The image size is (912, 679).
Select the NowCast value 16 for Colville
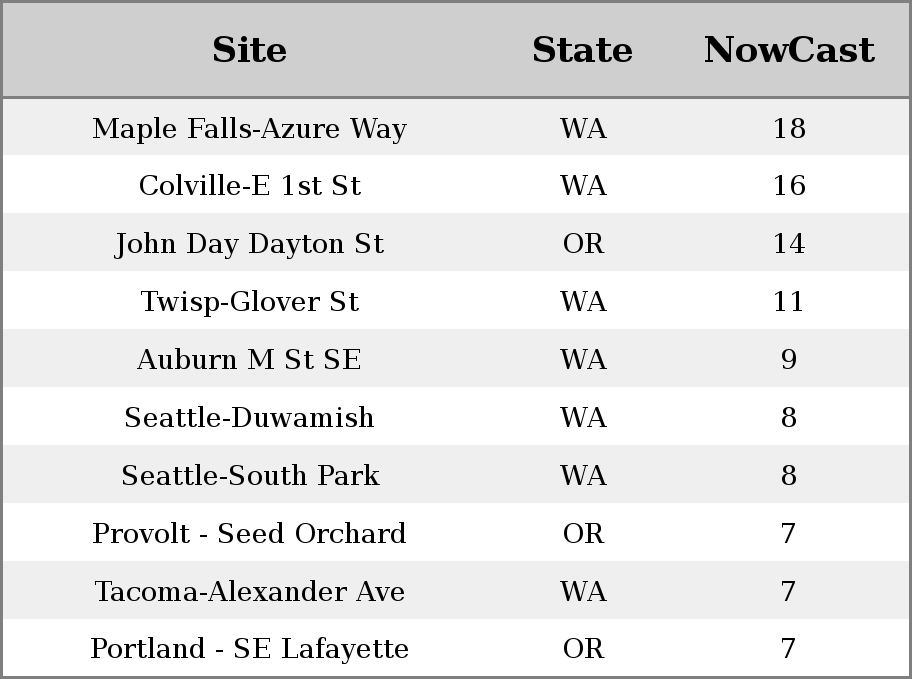pos(789,186)
